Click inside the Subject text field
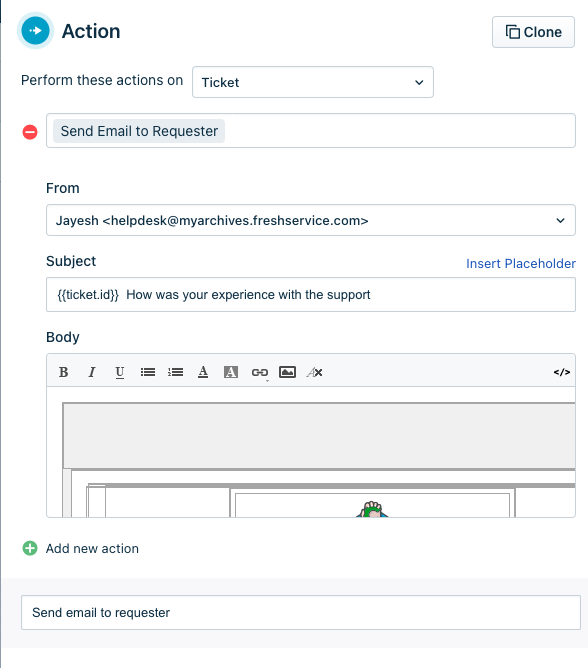 tap(311, 294)
